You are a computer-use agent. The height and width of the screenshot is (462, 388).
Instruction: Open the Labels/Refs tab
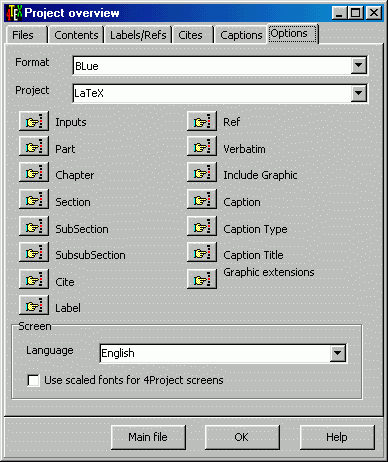(x=138, y=35)
